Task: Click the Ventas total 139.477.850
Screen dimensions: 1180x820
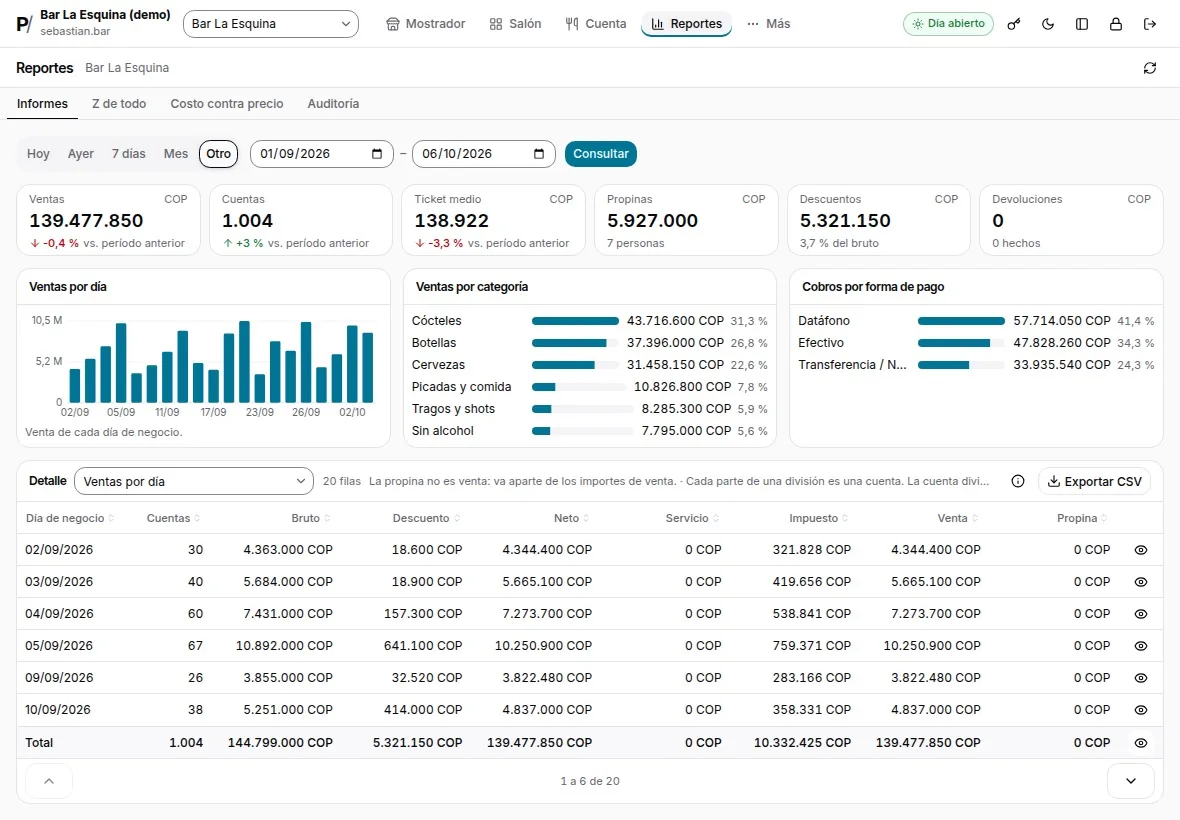Action: pyautogui.click(x=86, y=220)
